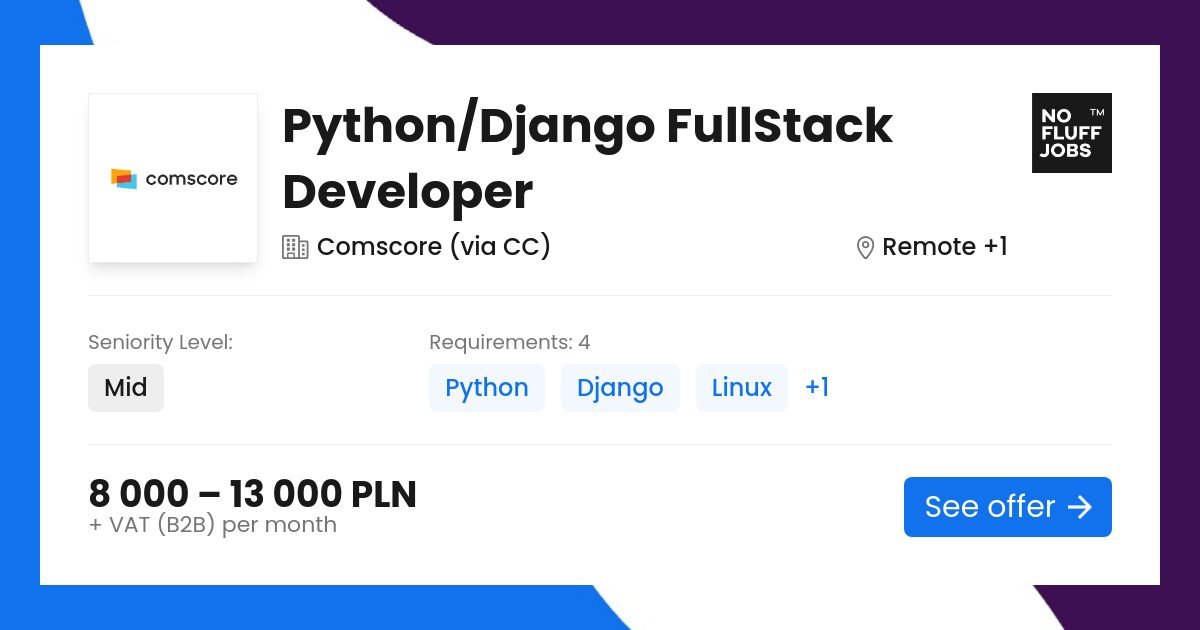Click the Comscore (via CC) company name
This screenshot has width=1200, height=630.
(432, 246)
